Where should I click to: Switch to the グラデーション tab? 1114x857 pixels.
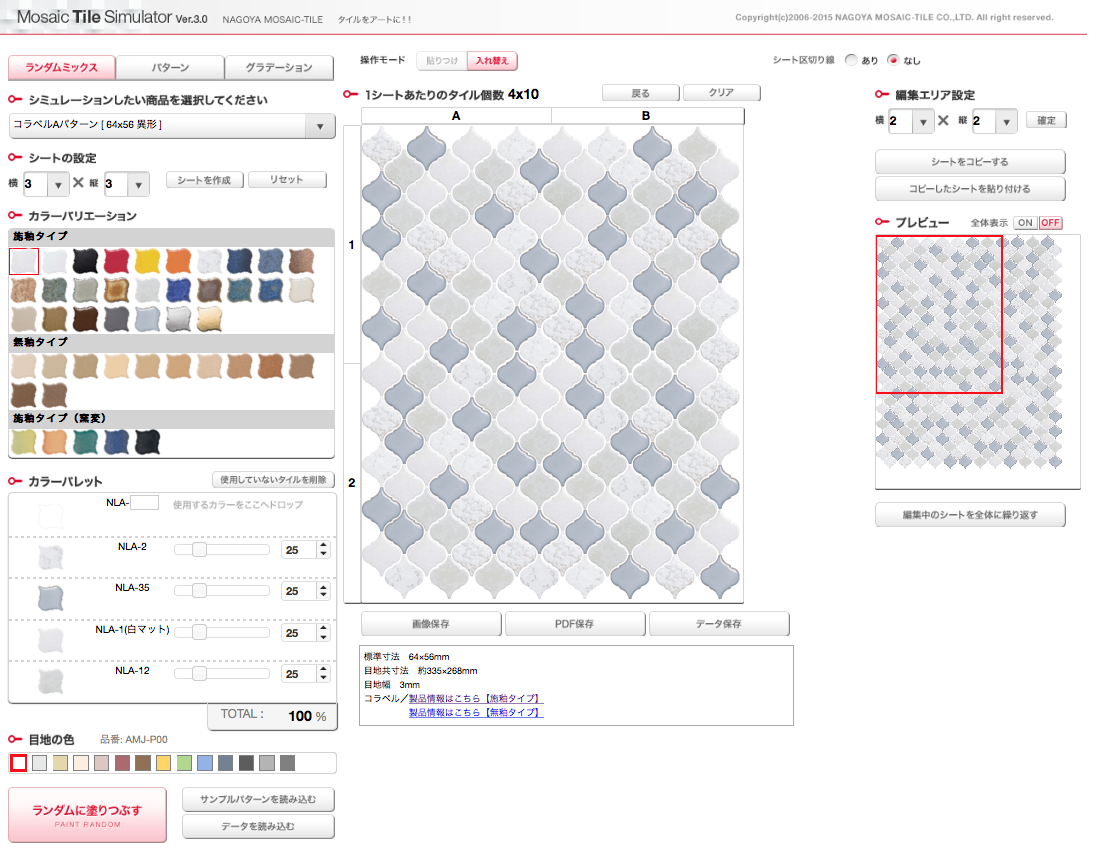(x=281, y=68)
